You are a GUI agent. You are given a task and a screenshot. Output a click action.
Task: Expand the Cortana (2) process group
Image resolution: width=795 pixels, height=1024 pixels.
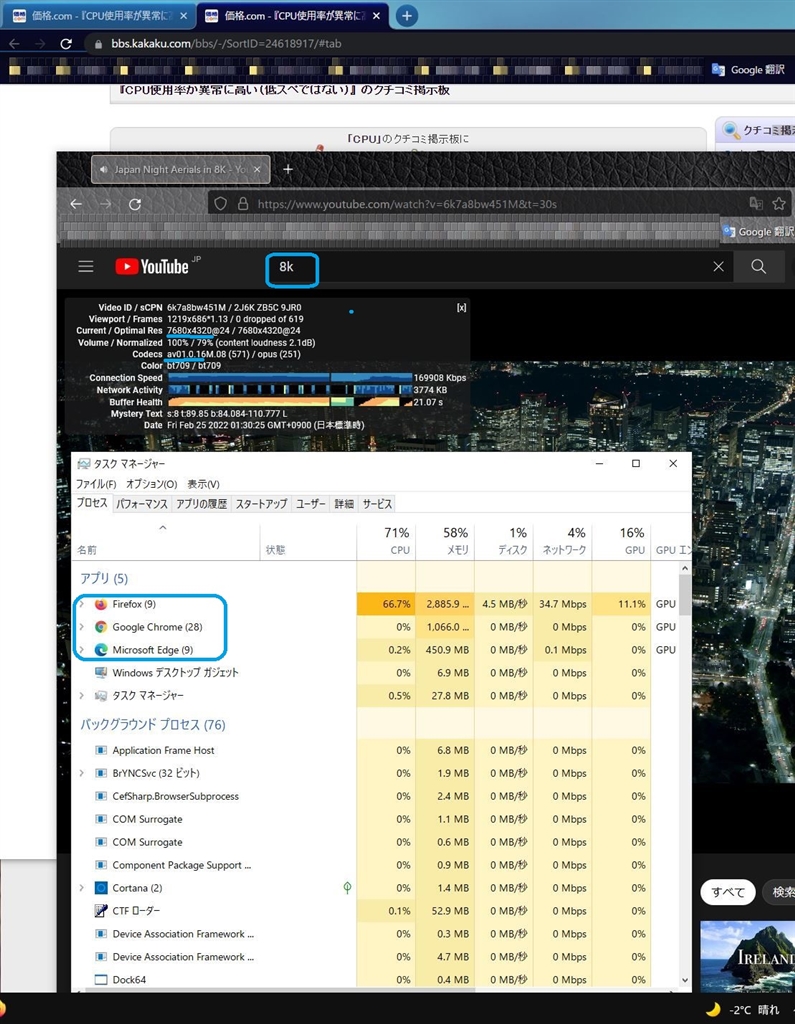coord(82,888)
